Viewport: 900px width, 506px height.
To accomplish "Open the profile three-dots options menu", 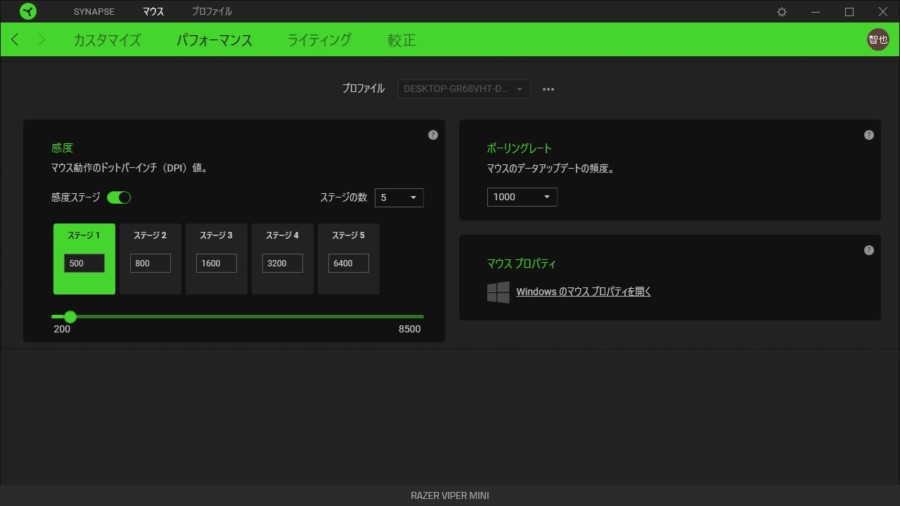I will [548, 89].
